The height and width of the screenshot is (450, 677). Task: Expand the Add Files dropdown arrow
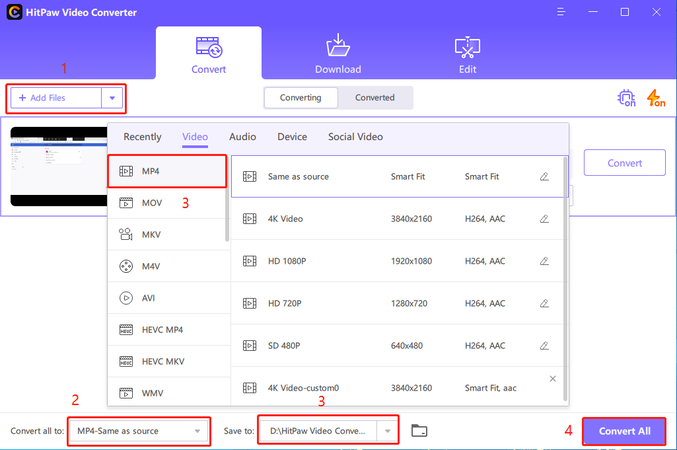click(113, 98)
